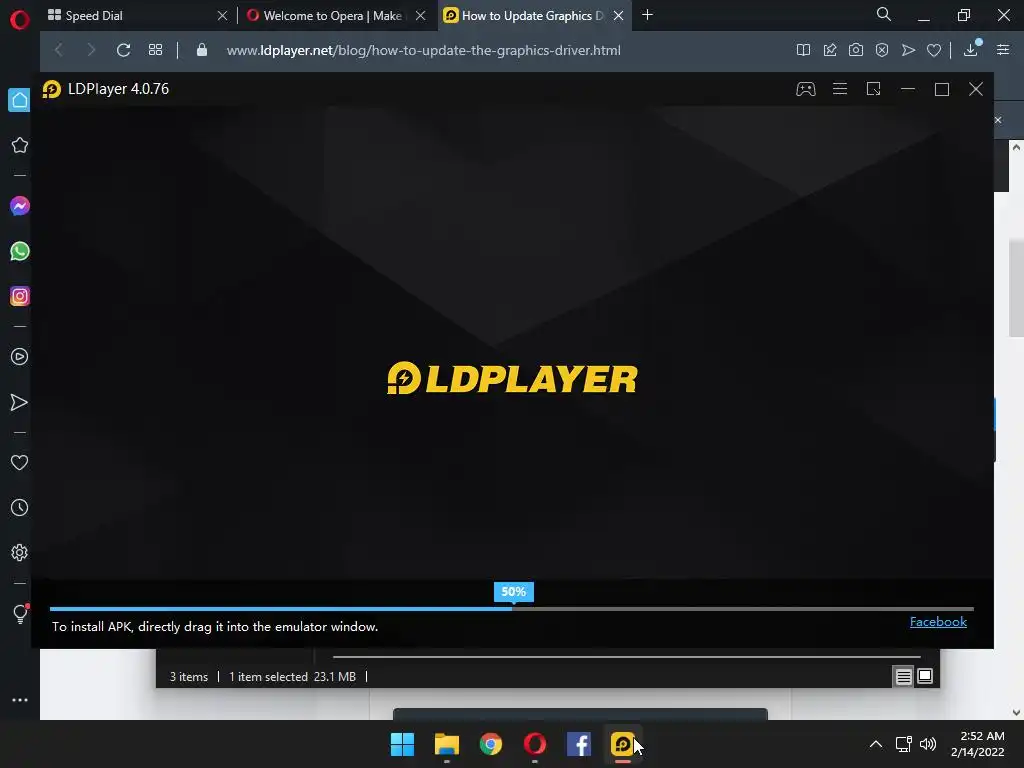Click page scrollbar down arrow

tap(1016, 712)
